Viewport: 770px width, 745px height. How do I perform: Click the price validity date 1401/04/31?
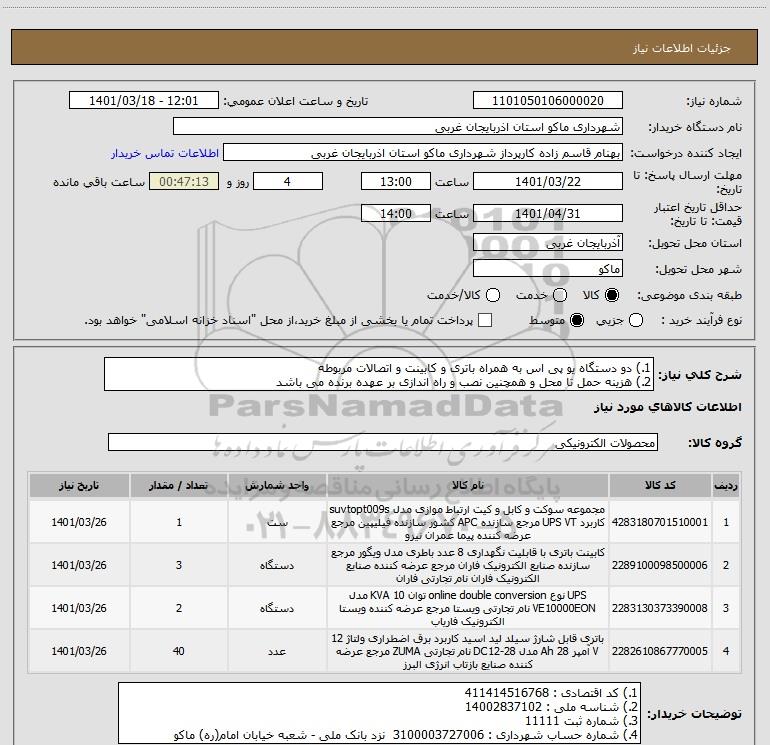[548, 213]
